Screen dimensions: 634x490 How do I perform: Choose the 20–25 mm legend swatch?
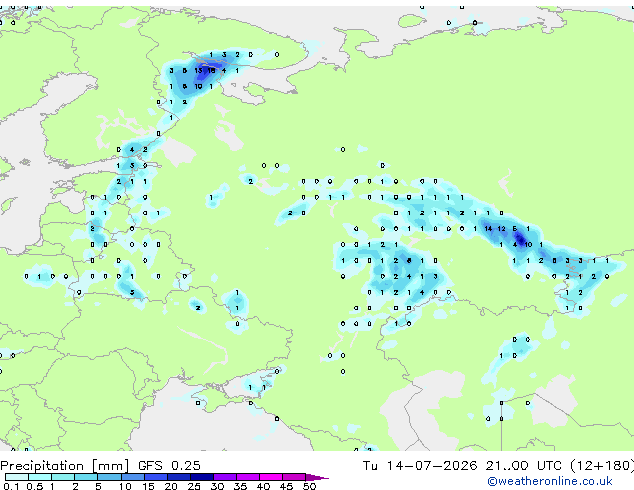tap(178, 477)
